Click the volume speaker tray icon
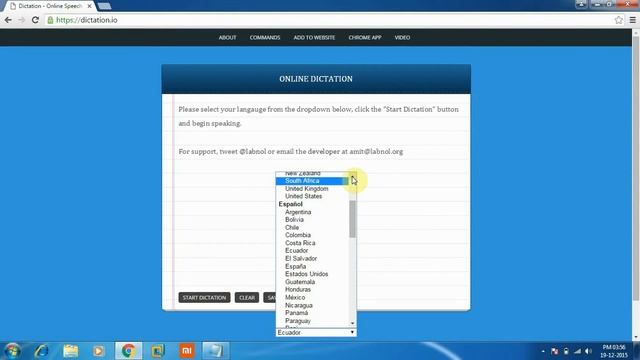 pyautogui.click(x=588, y=351)
